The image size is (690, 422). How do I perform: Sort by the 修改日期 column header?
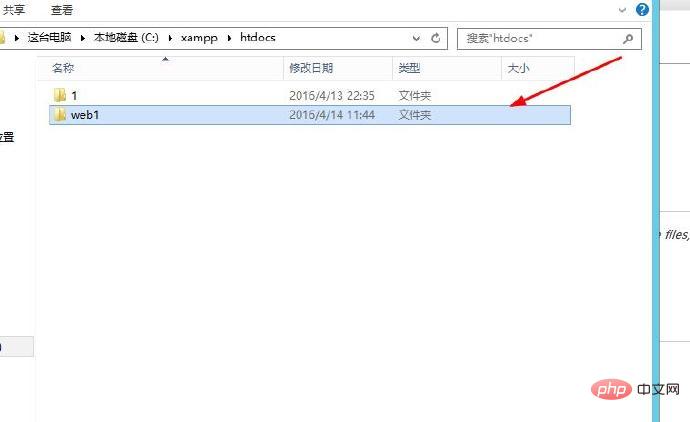[310, 68]
